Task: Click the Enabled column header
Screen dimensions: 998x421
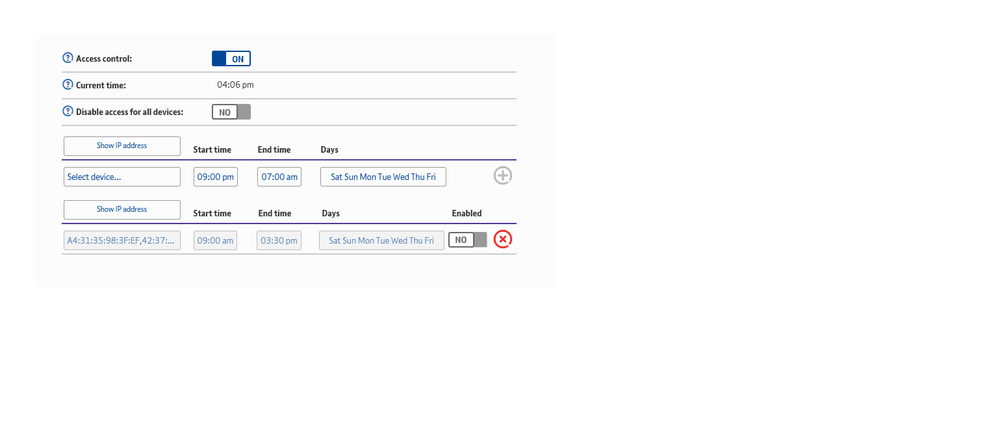Action: click(466, 213)
